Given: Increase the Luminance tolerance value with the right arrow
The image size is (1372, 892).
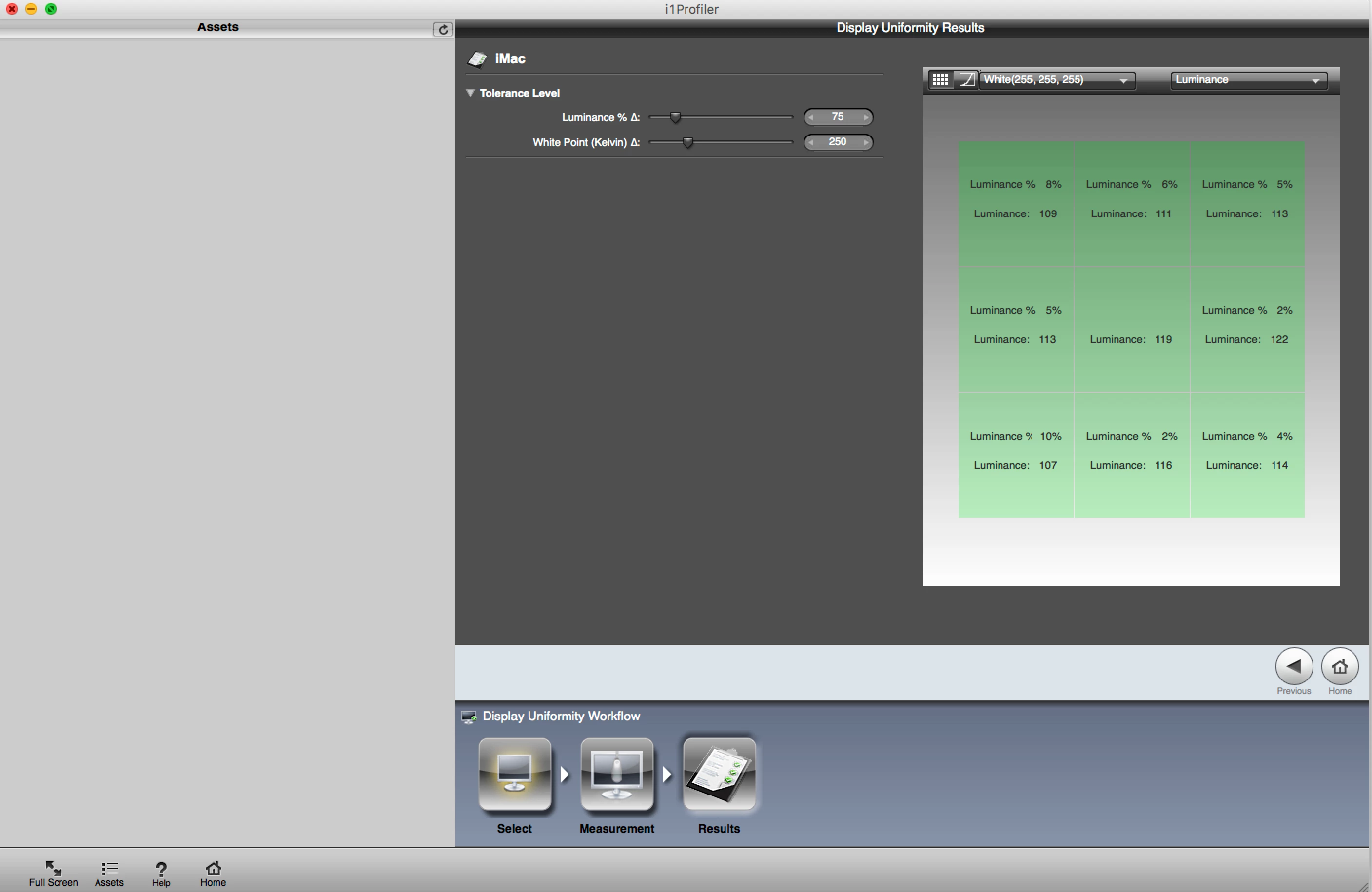Looking at the screenshot, I should point(865,117).
